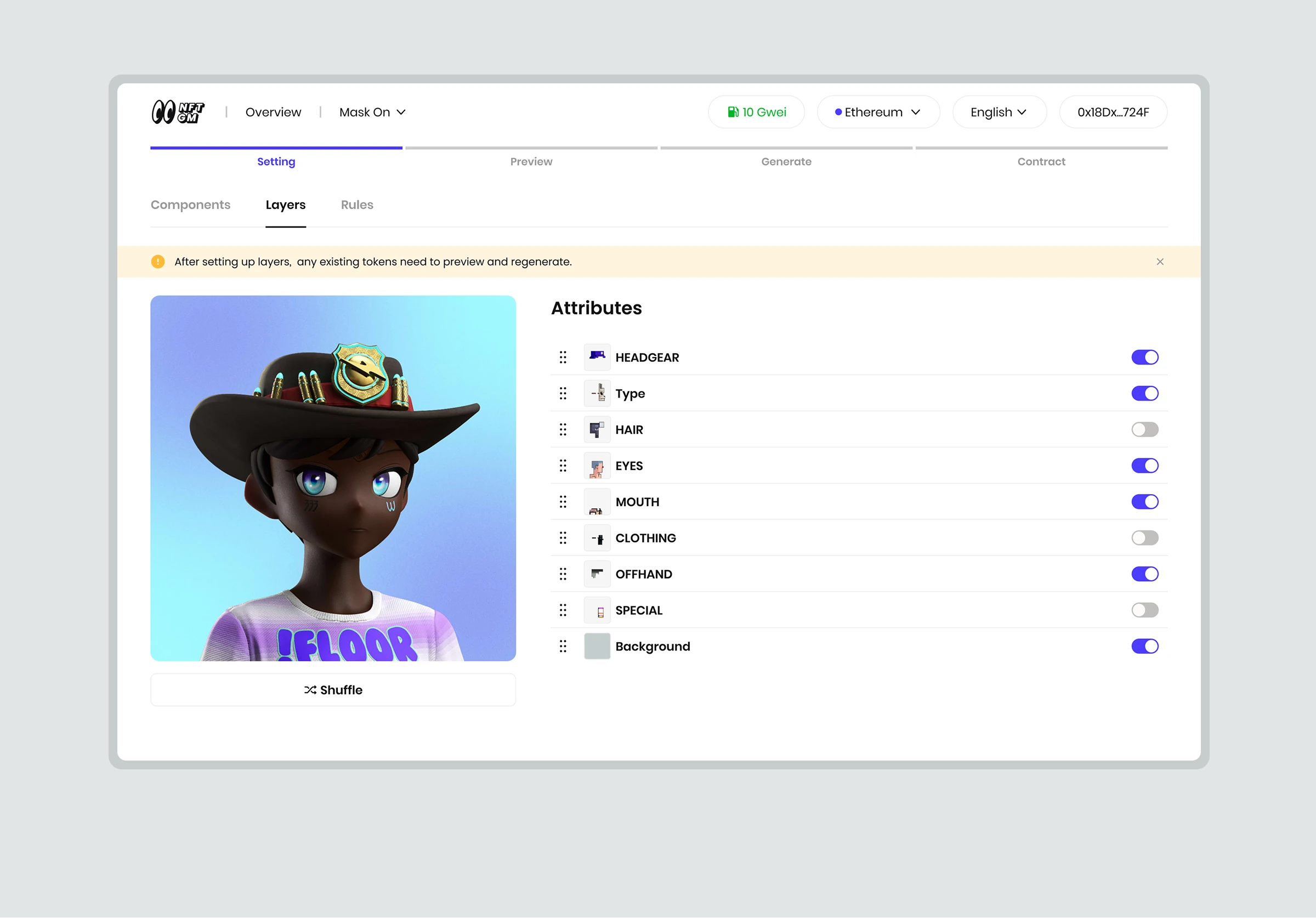This screenshot has height=918, width=1316.
Task: Enable the HAIR layer toggle
Action: click(1144, 429)
